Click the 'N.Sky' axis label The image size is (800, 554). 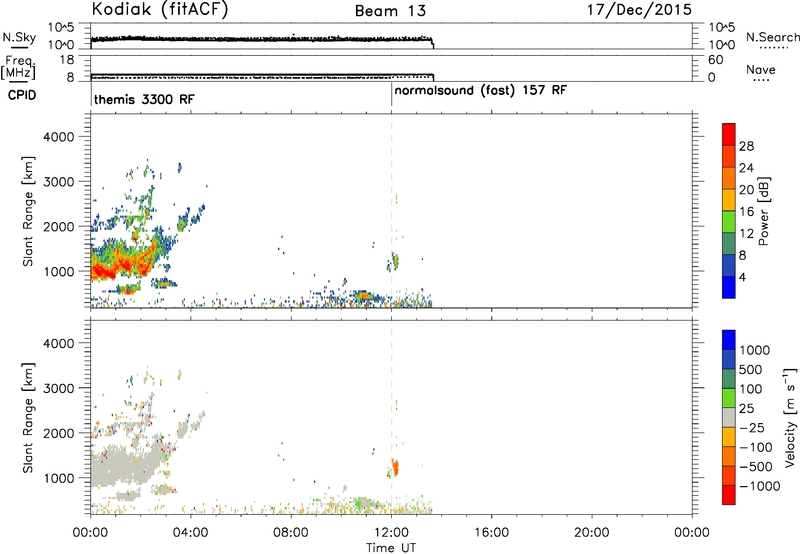19,37
